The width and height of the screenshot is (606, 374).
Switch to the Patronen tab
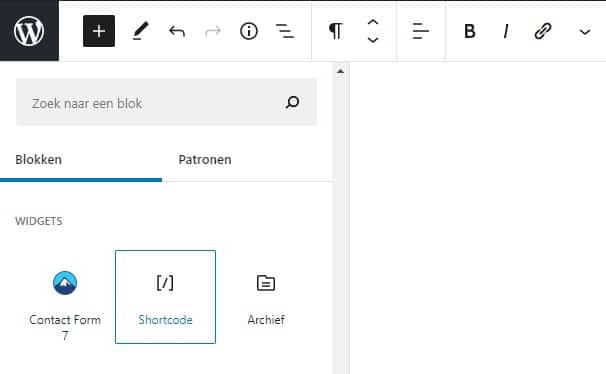pos(205,160)
